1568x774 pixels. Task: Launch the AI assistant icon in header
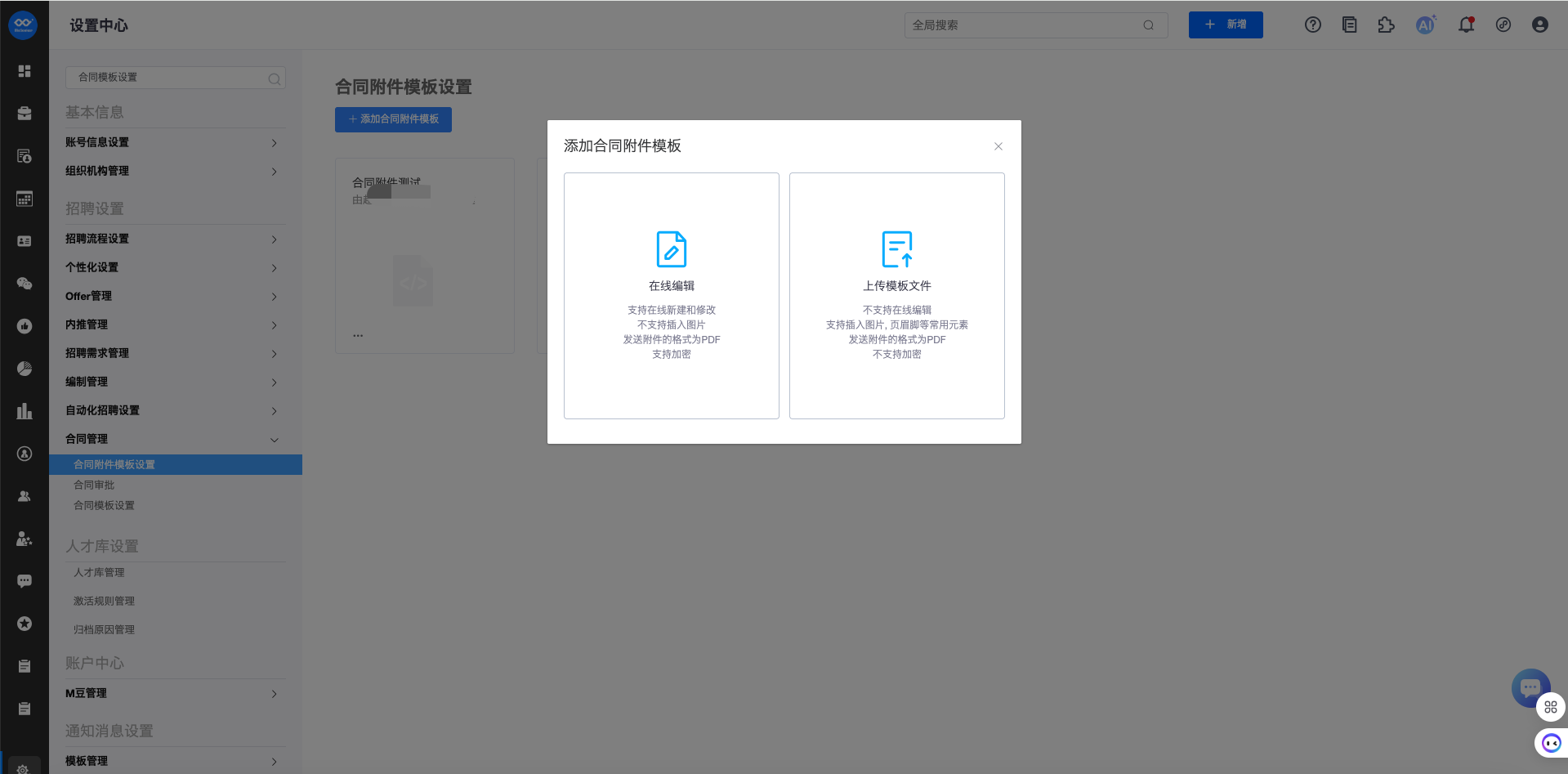click(x=1426, y=25)
